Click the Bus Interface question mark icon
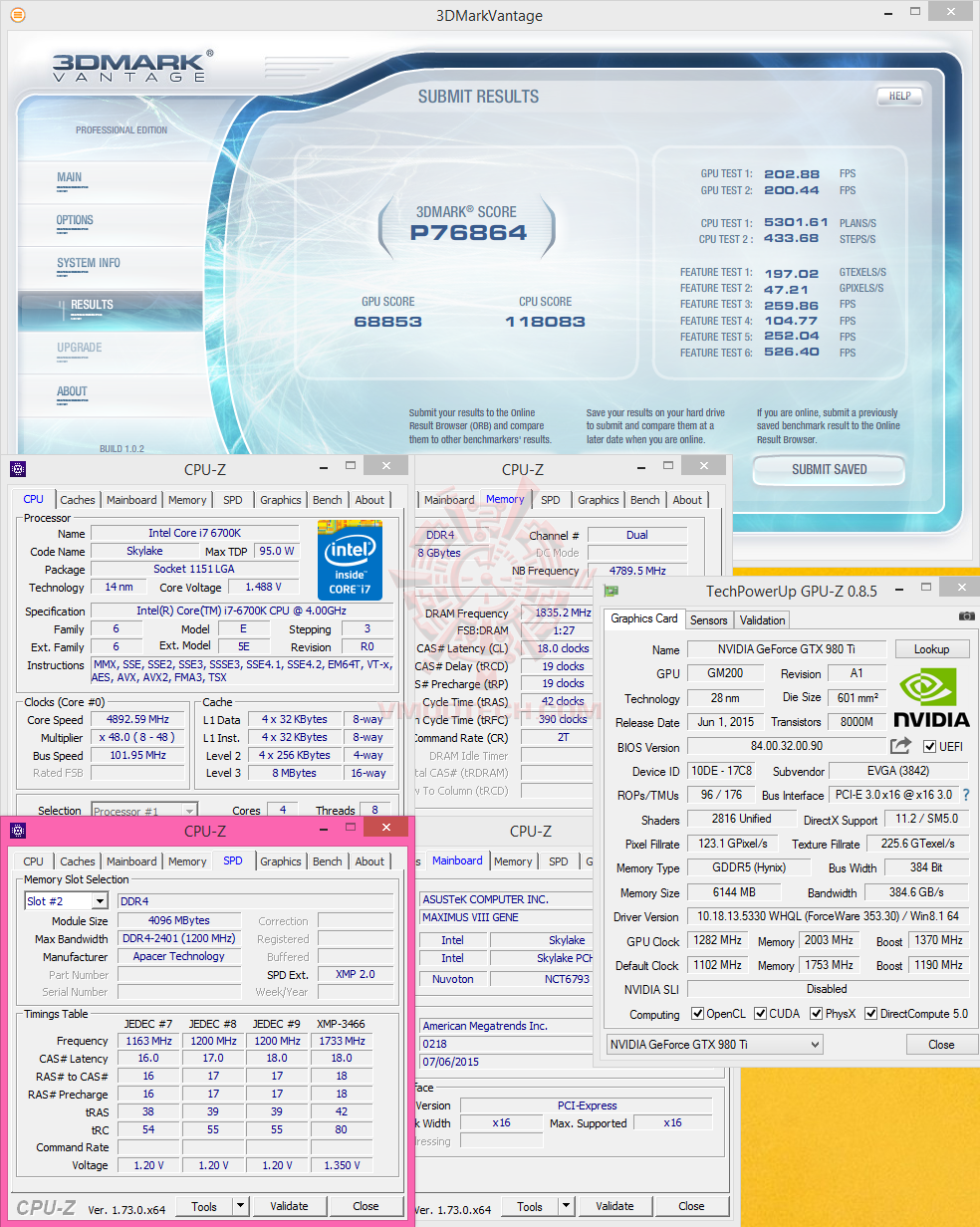The image size is (980, 1227). 965,795
